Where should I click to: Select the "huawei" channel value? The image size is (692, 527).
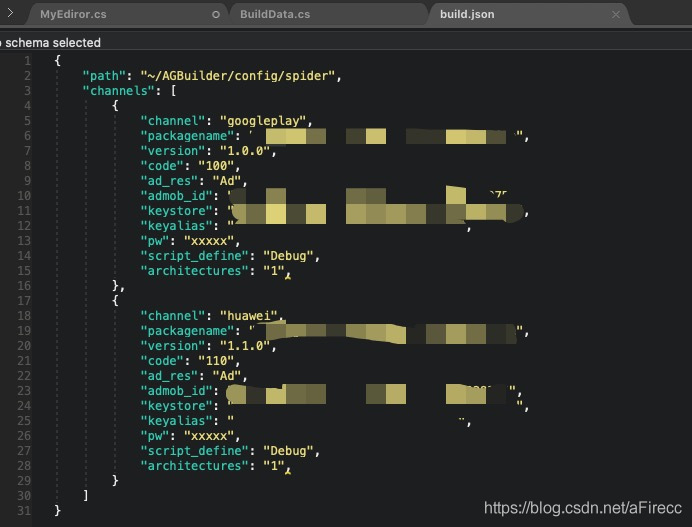(248, 316)
